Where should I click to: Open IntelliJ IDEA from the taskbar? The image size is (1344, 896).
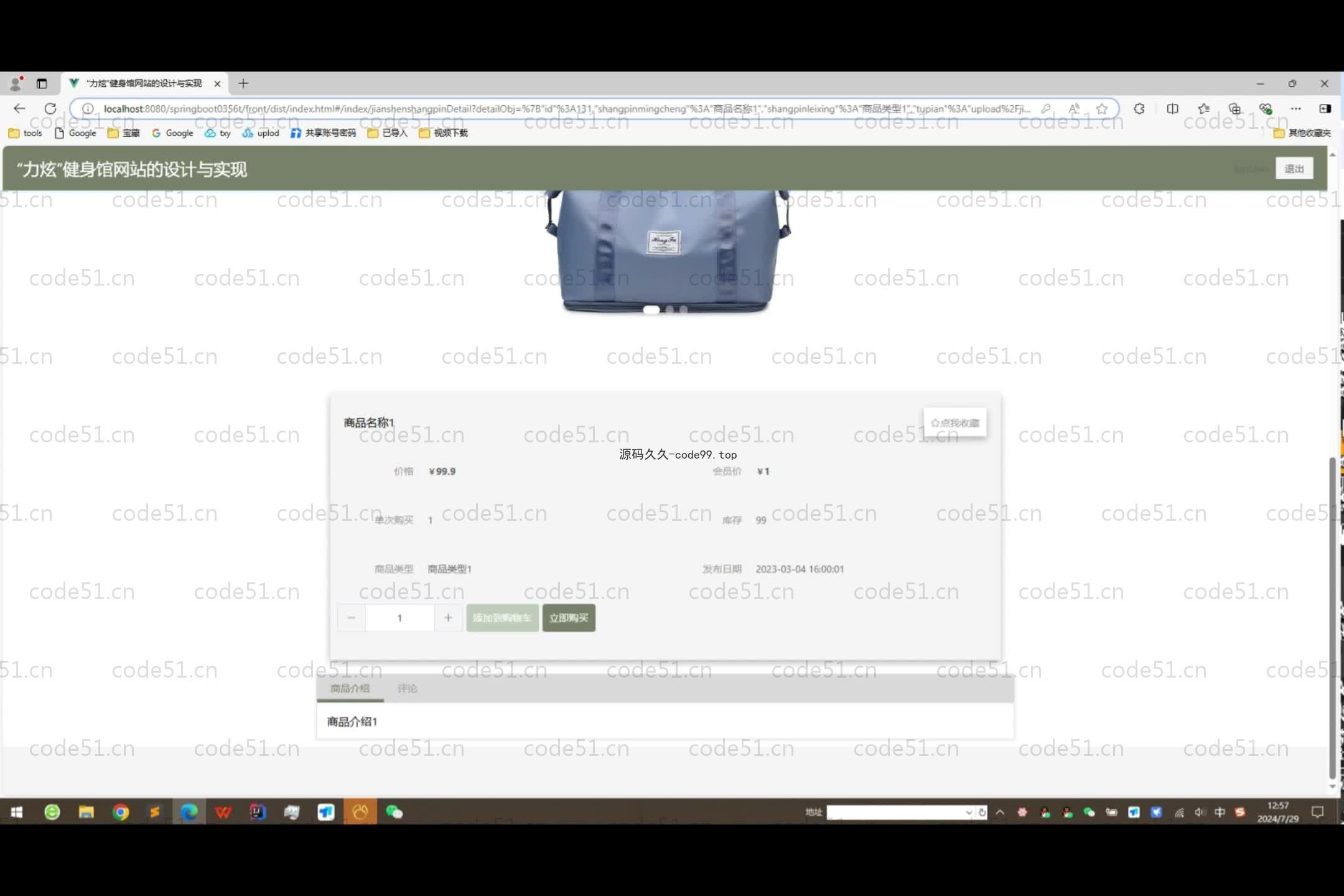coord(258,812)
